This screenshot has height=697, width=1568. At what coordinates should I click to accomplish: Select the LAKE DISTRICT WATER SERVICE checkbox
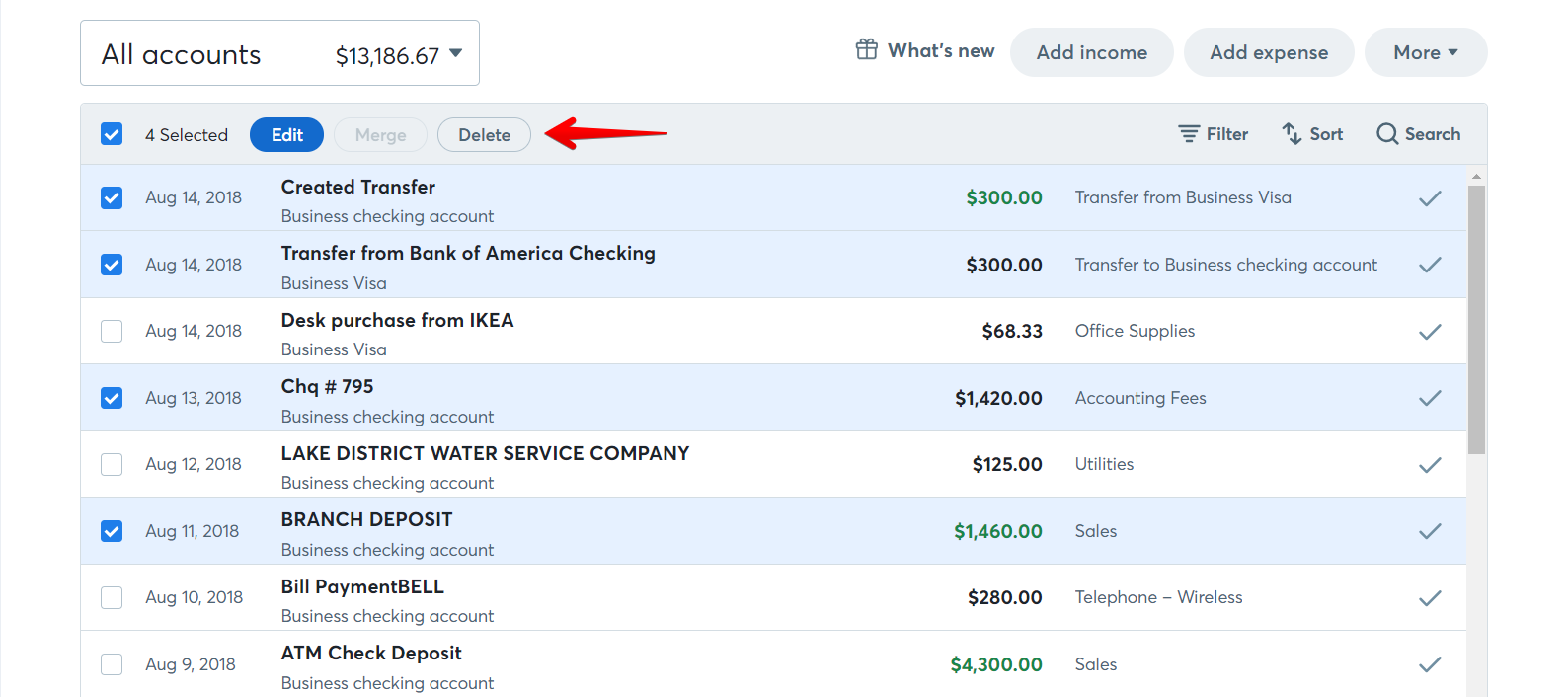112,464
